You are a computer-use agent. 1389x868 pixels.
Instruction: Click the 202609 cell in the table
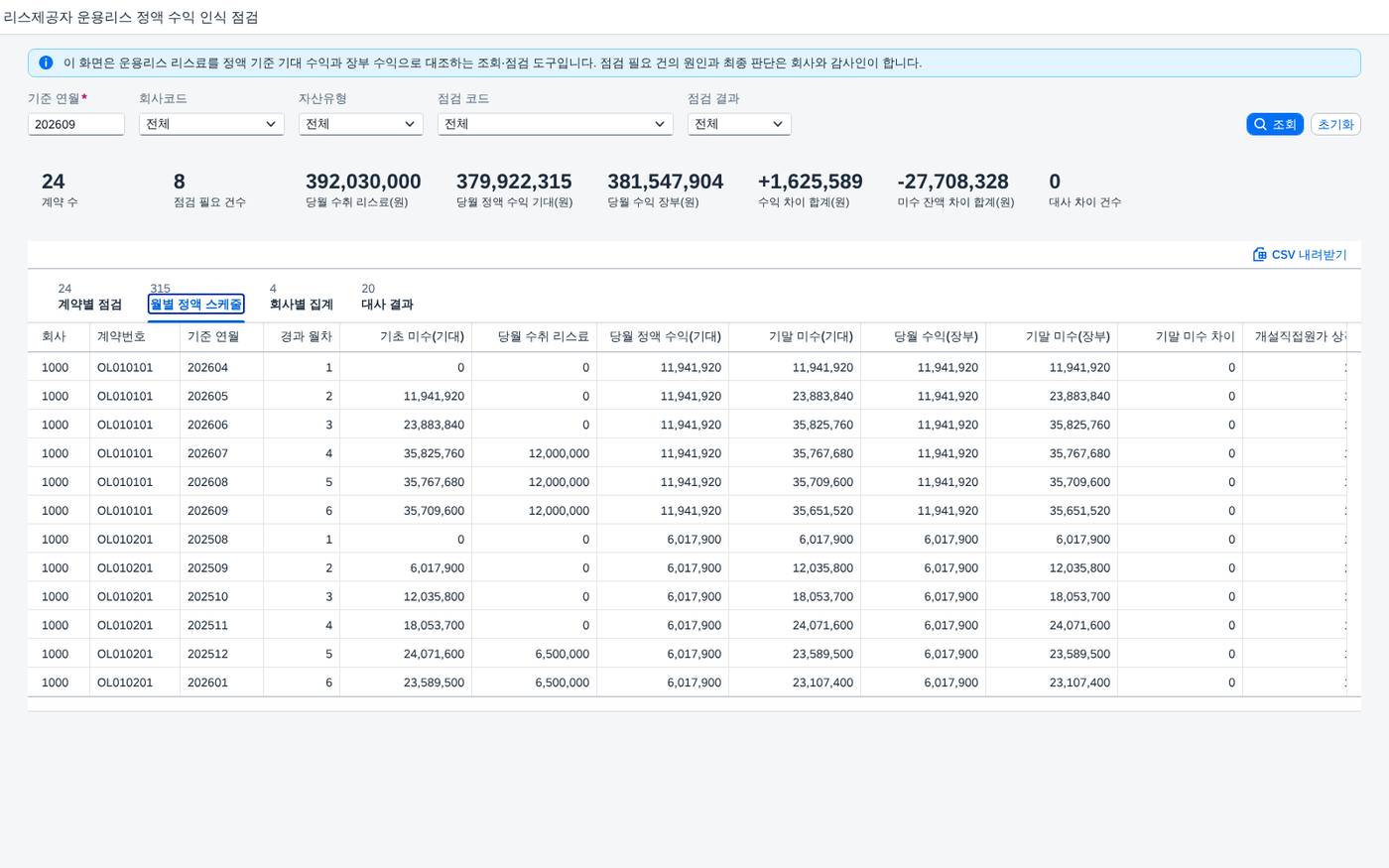[207, 511]
